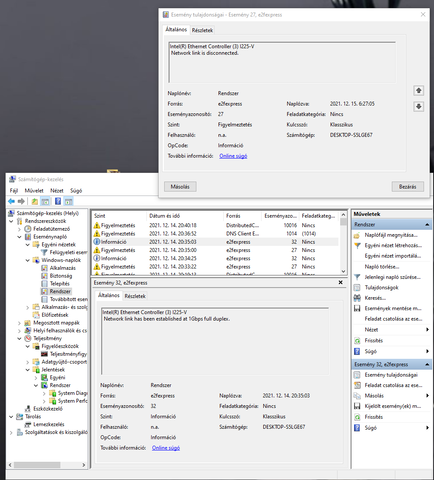The width and height of the screenshot is (434, 480).
Task: Sort by Dátum és idő column header
Action: (185, 216)
